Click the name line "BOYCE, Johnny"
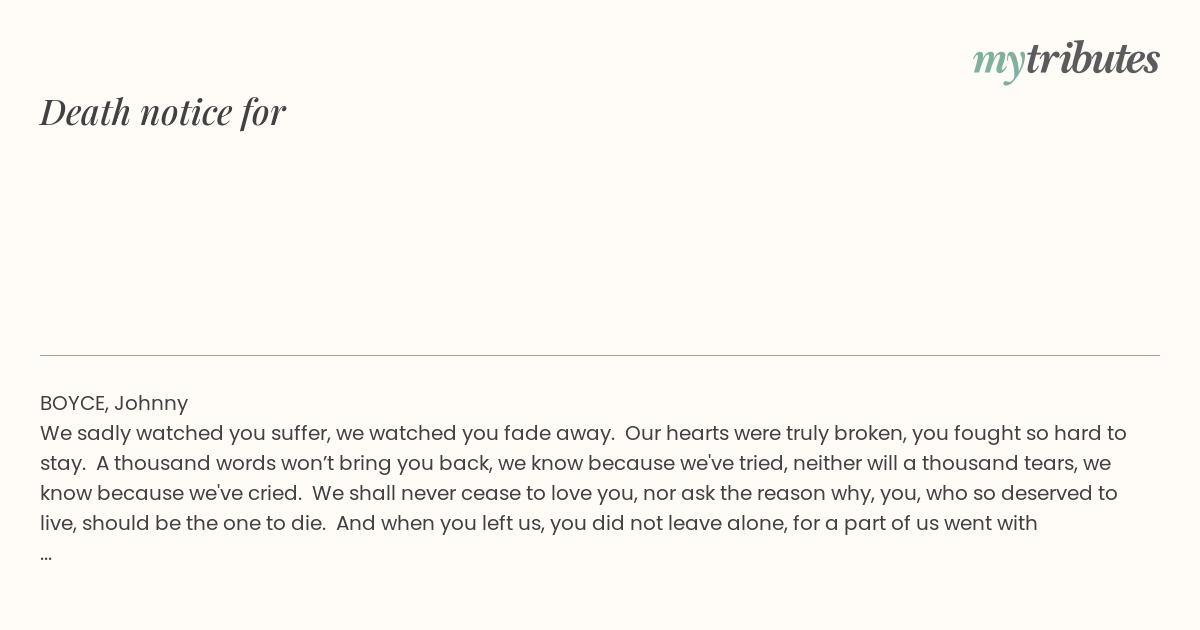 (x=114, y=403)
